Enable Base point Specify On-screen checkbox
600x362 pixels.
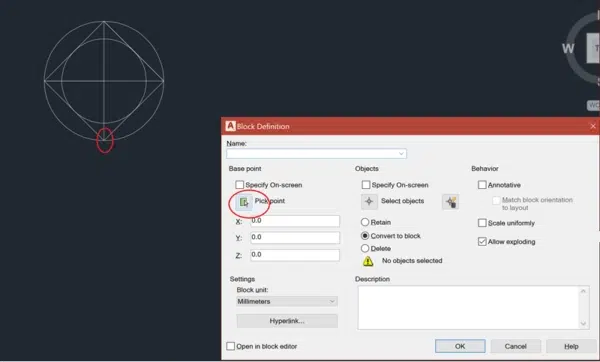pos(240,185)
